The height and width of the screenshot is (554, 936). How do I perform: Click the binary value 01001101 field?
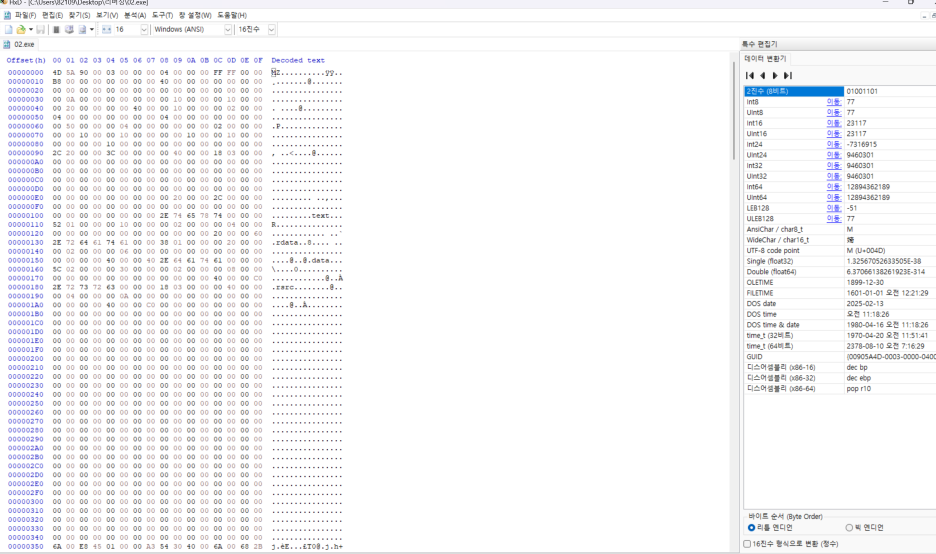(890, 91)
